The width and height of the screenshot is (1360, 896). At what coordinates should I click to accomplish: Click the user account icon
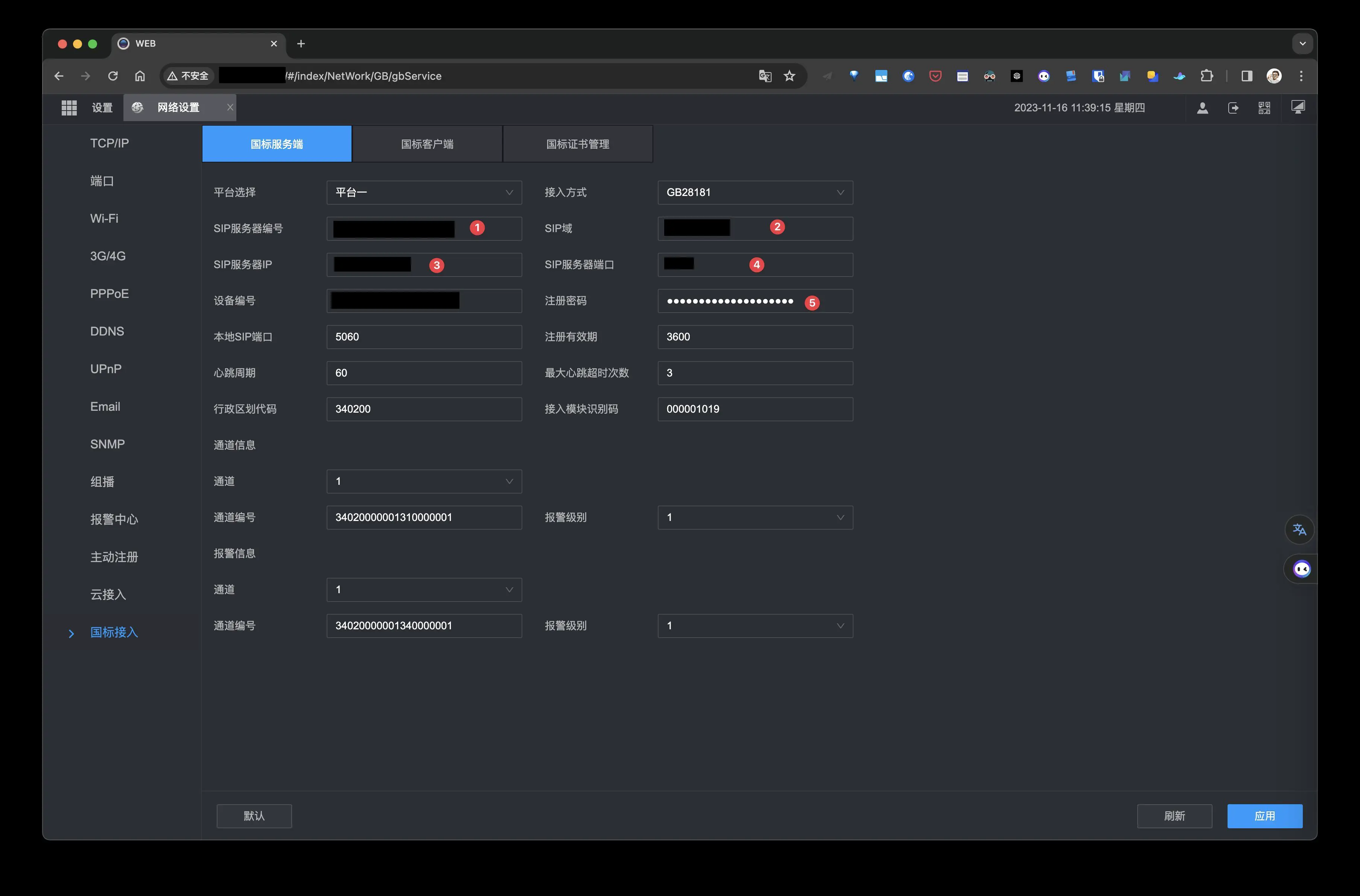click(1202, 108)
